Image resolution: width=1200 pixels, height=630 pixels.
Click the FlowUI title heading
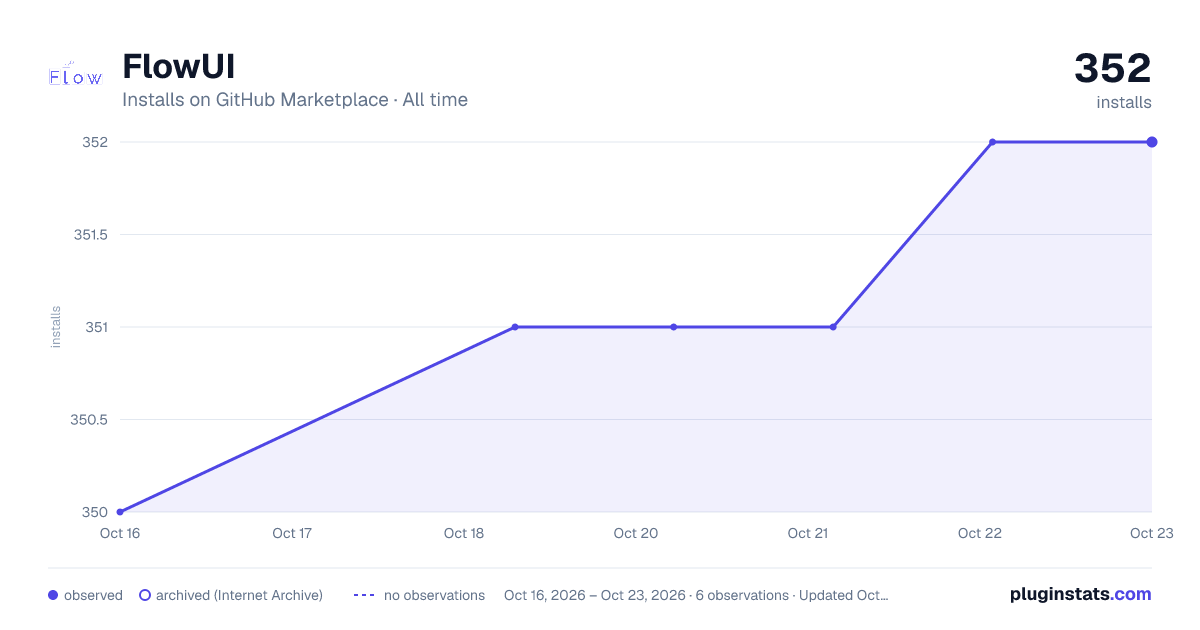coord(178,67)
